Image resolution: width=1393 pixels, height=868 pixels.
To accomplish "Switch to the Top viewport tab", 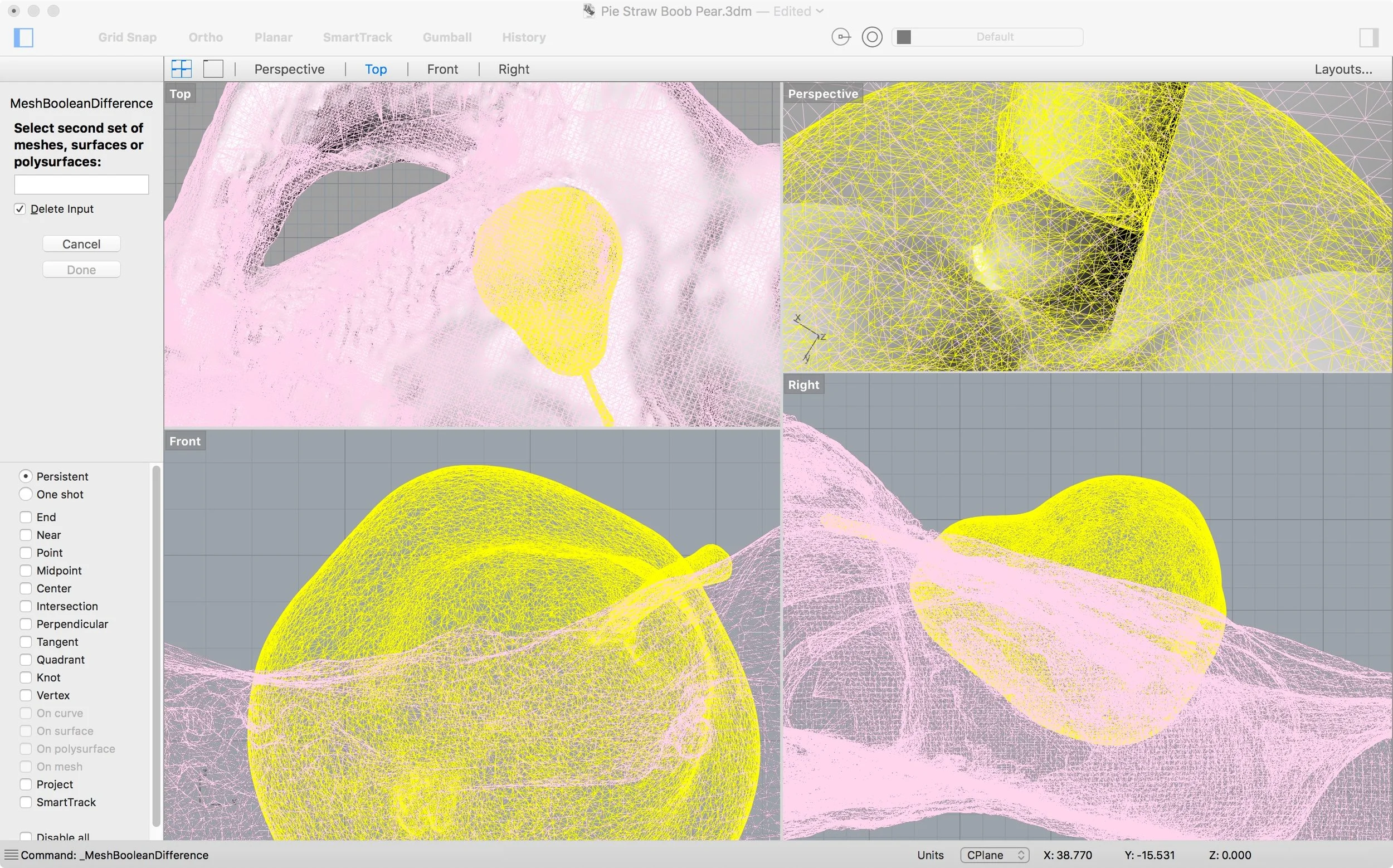I will point(376,69).
